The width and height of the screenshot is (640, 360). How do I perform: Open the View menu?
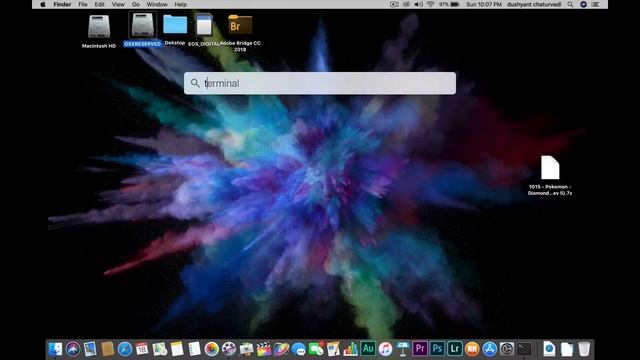(x=118, y=4)
